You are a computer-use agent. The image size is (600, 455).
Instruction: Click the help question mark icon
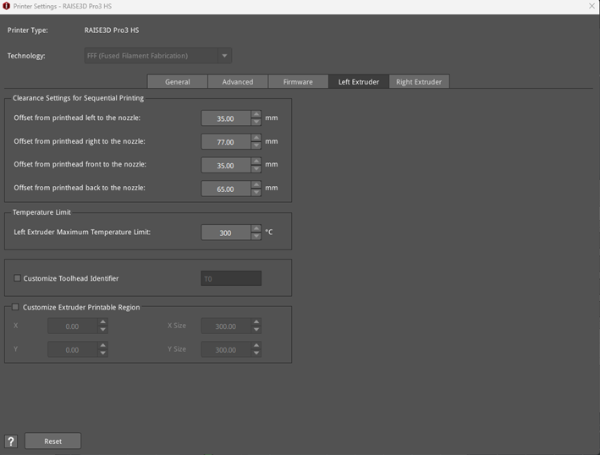click(12, 440)
